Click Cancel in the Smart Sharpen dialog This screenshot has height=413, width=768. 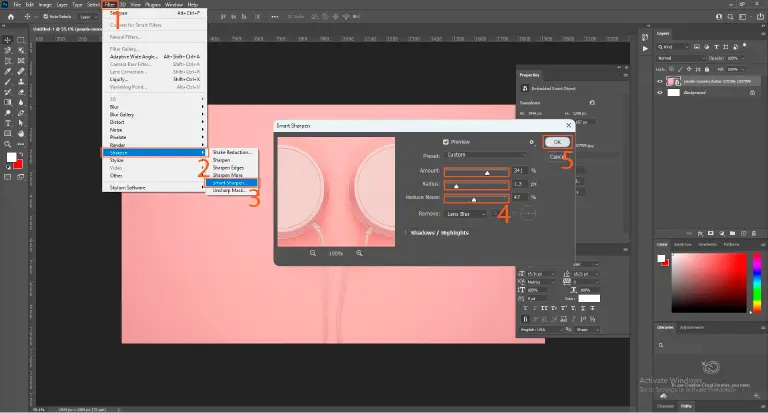pyautogui.click(x=556, y=157)
